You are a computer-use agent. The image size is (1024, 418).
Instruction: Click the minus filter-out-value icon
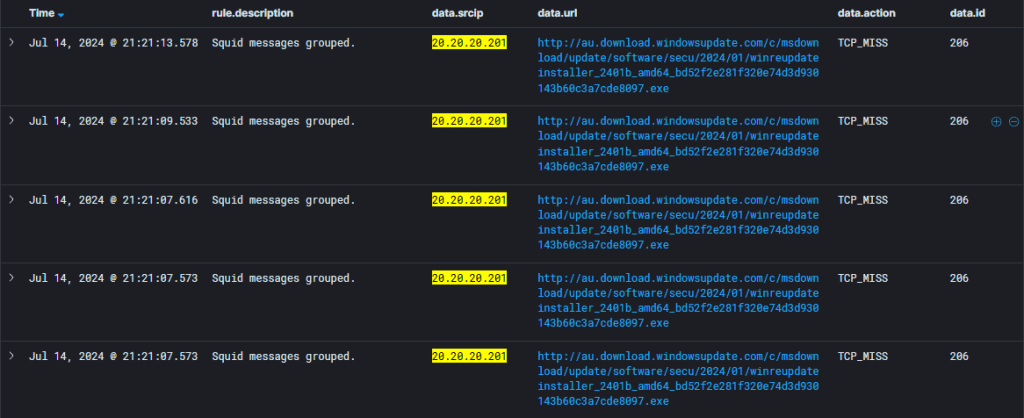pyautogui.click(x=1013, y=122)
